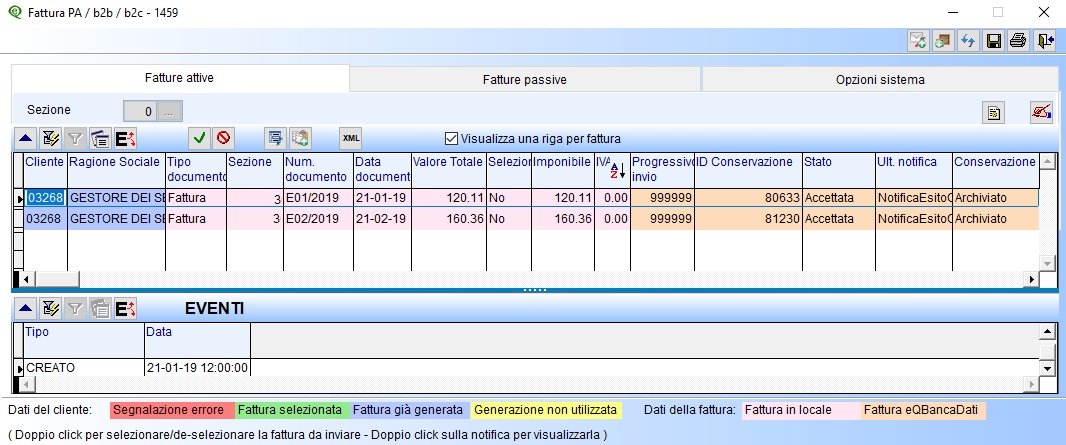Uncheck 'Visualizza una riga per fattura'
The height and width of the screenshot is (445, 1066).
point(452,138)
